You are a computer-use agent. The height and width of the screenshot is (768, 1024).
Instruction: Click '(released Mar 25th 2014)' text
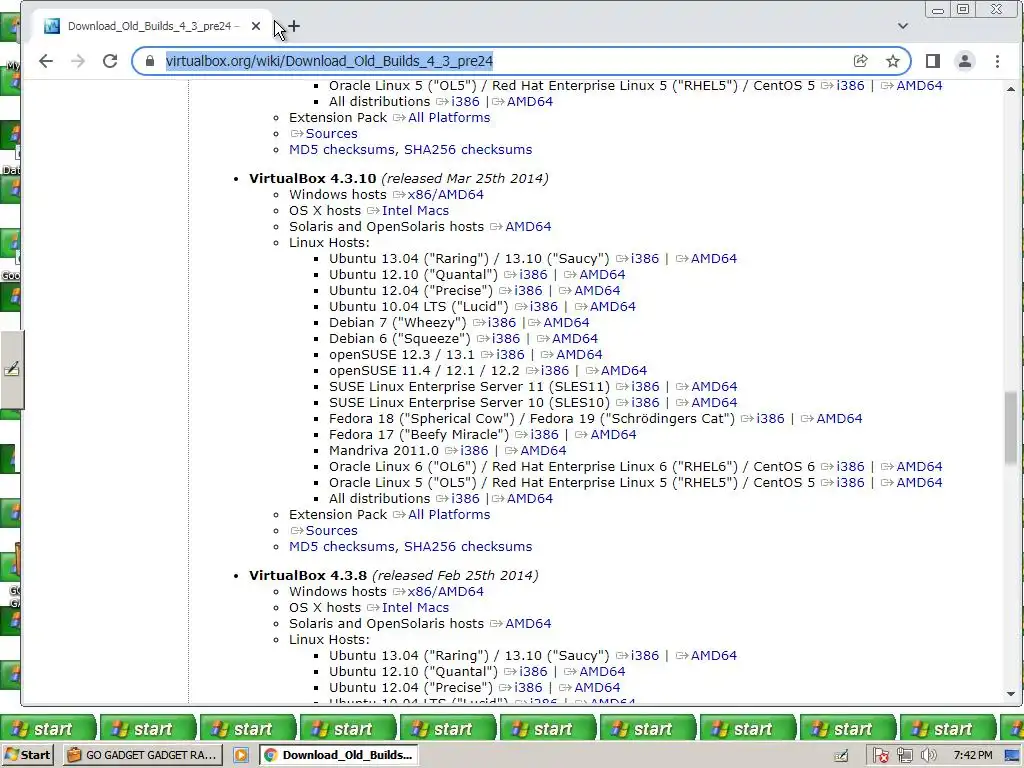465,178
